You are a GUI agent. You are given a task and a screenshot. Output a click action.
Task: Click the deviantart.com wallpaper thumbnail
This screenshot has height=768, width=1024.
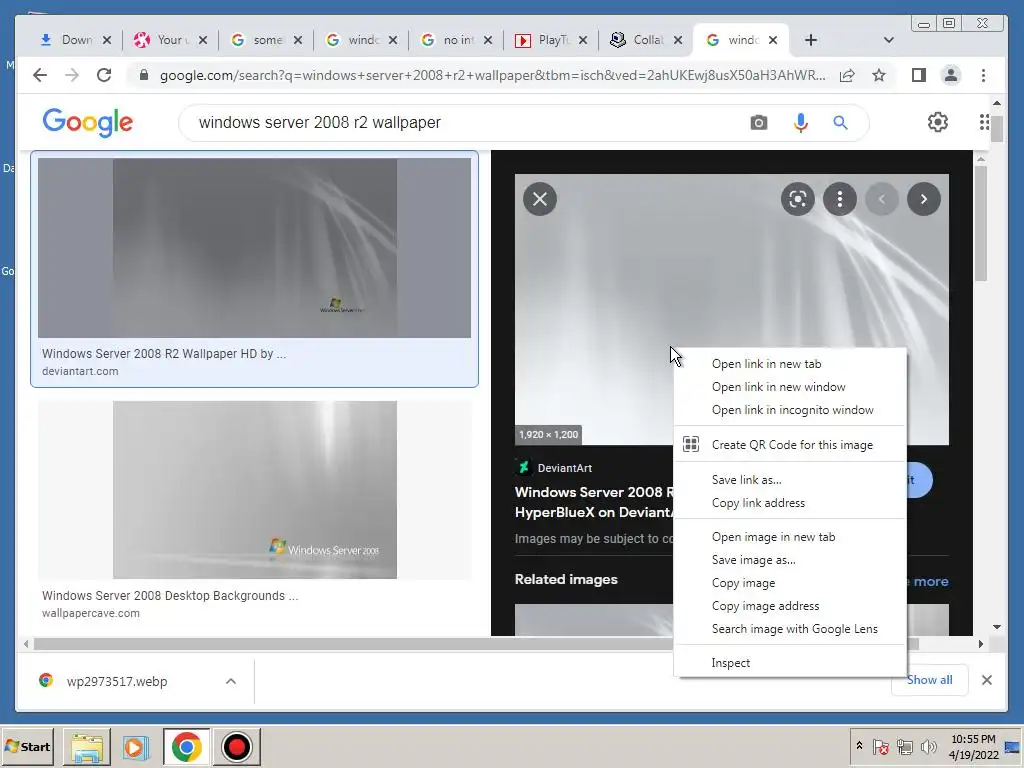click(254, 248)
